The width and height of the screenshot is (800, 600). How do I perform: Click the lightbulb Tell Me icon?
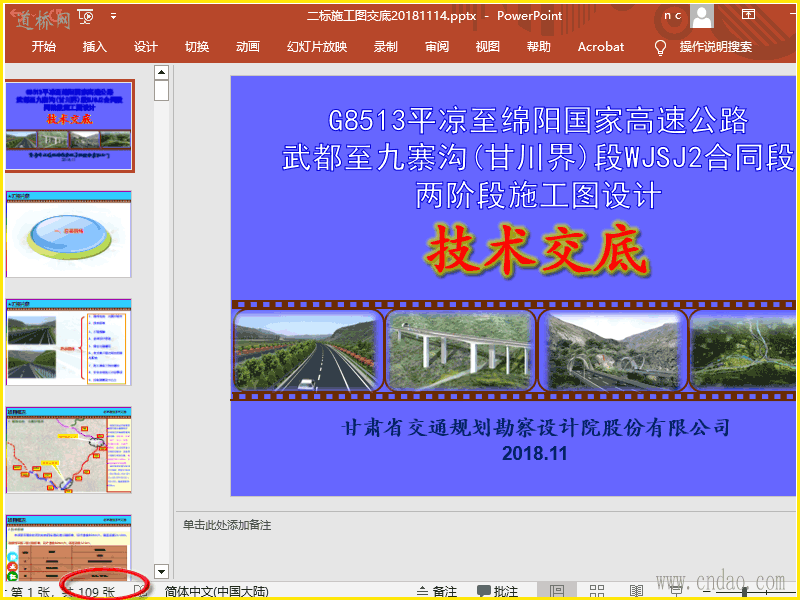tap(660, 47)
